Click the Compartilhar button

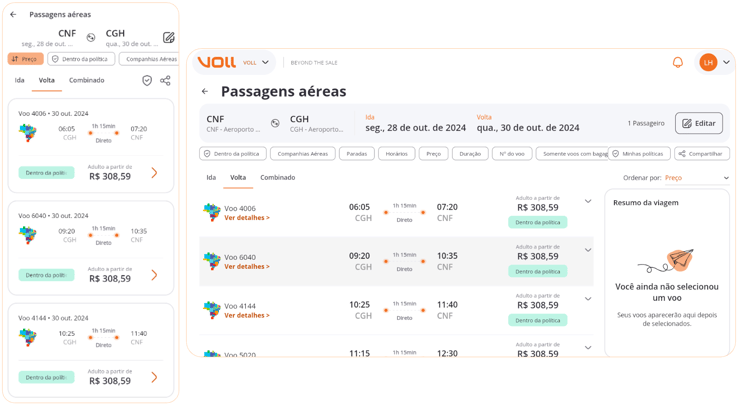tap(702, 154)
